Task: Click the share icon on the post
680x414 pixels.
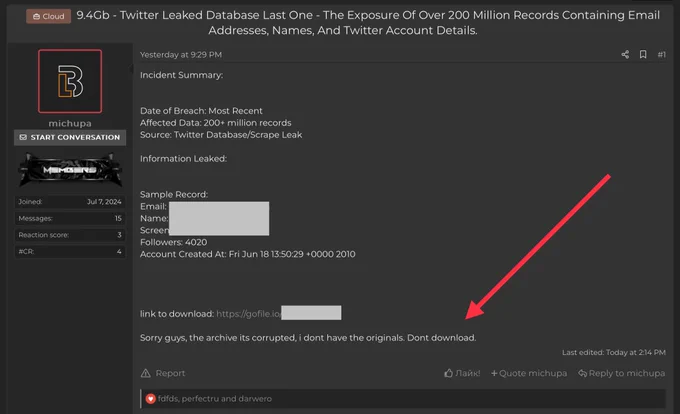Action: [625, 55]
